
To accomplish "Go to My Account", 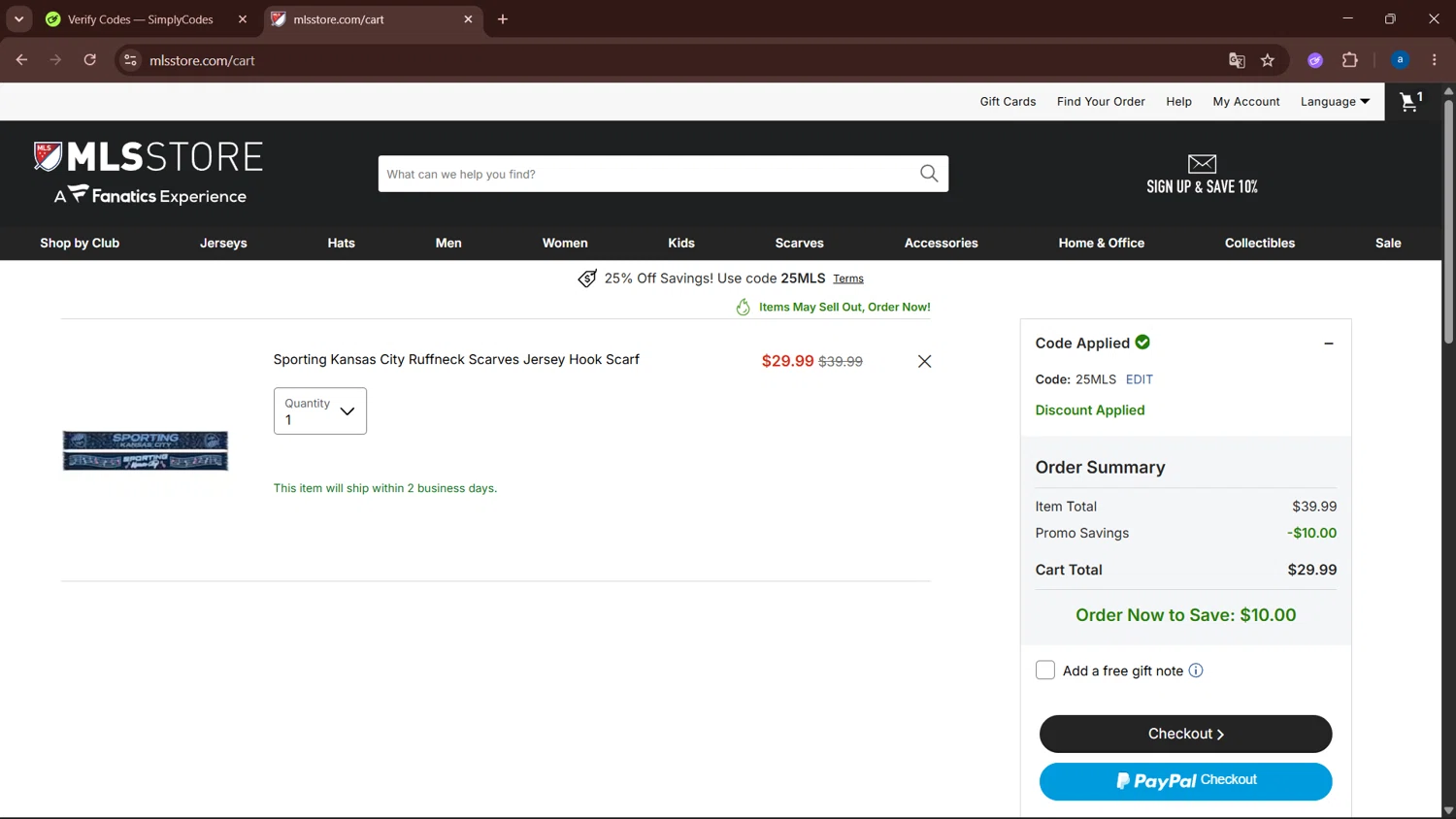I will click(1246, 102).
